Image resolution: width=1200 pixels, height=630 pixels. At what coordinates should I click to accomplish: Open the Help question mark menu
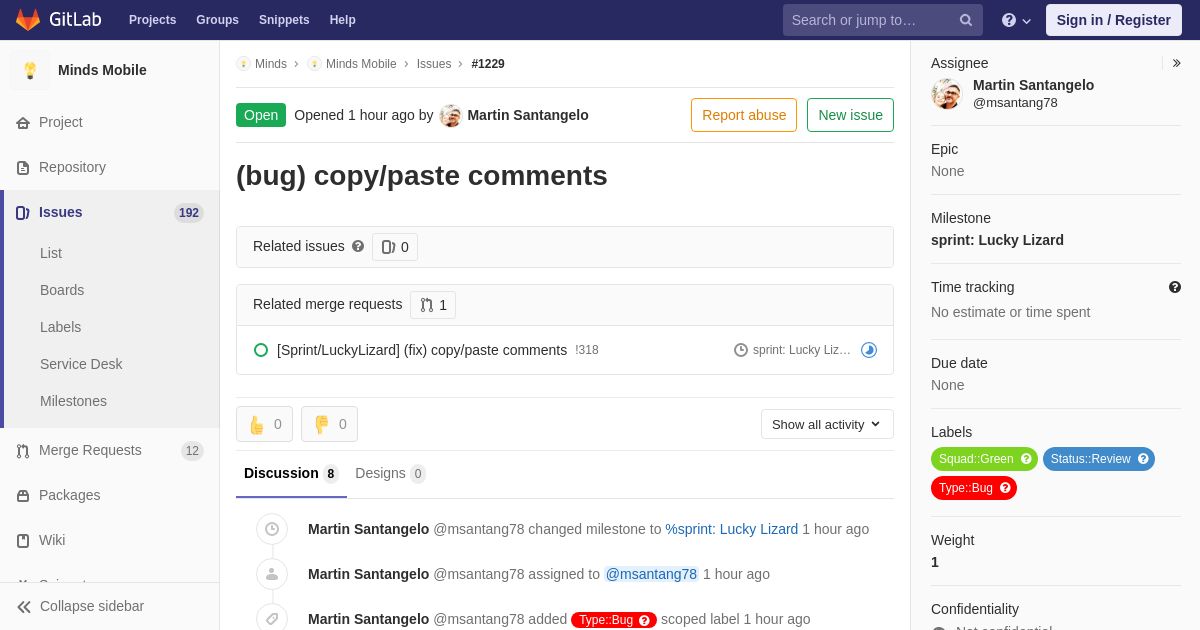coord(1016,20)
